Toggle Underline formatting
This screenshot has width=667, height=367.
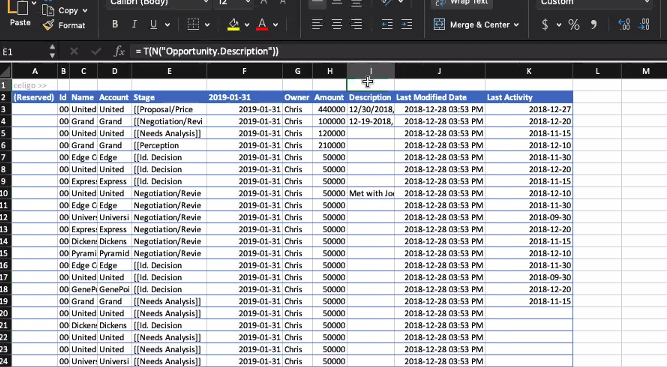[154, 24]
